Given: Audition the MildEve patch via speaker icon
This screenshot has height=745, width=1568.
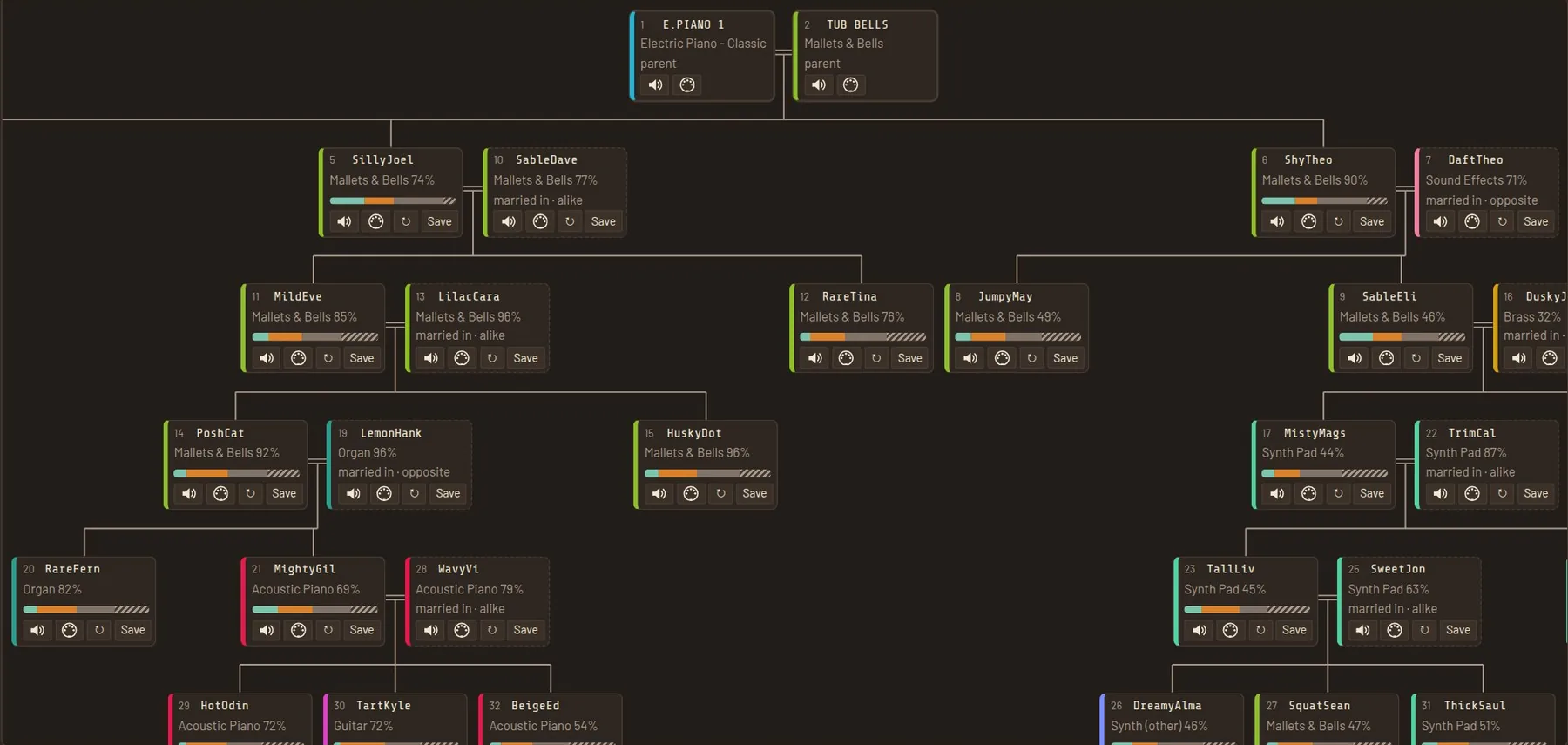Looking at the screenshot, I should pos(267,358).
